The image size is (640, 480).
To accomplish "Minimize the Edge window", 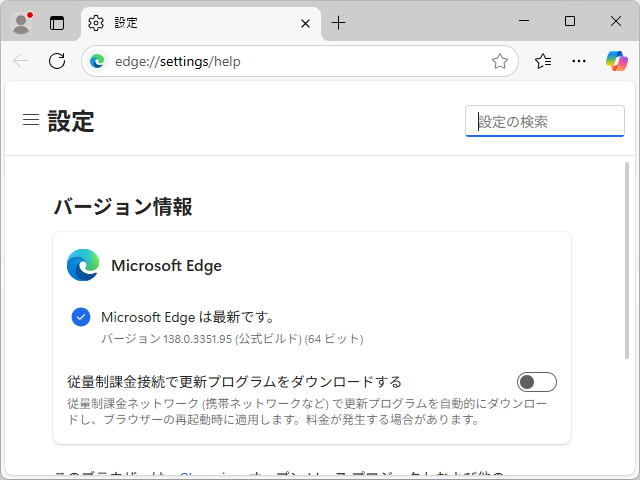I will coord(524,21).
